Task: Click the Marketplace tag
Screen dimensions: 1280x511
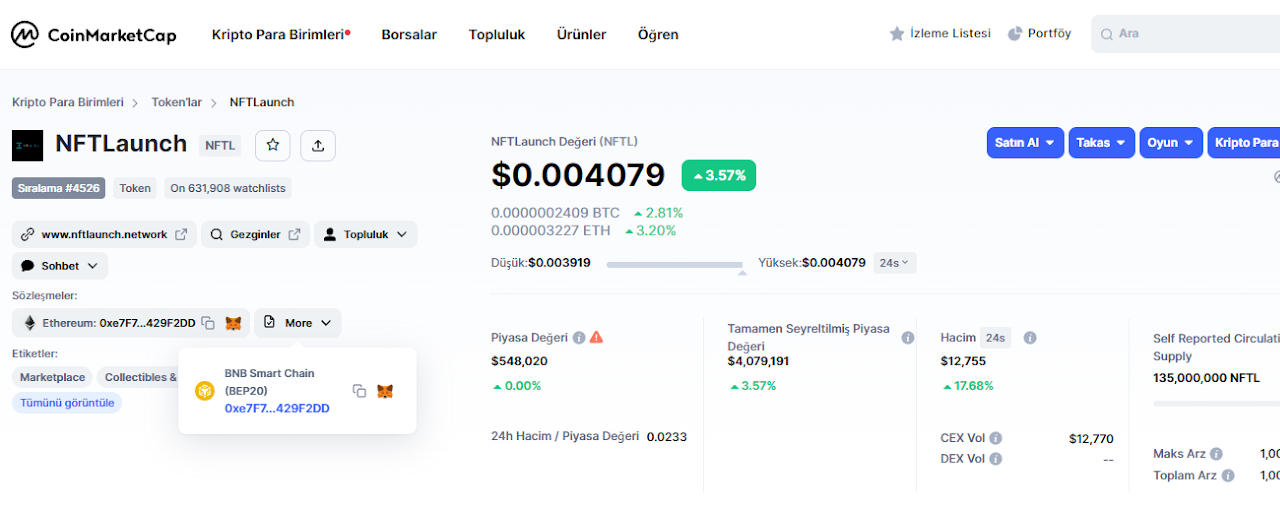Action: [x=52, y=377]
